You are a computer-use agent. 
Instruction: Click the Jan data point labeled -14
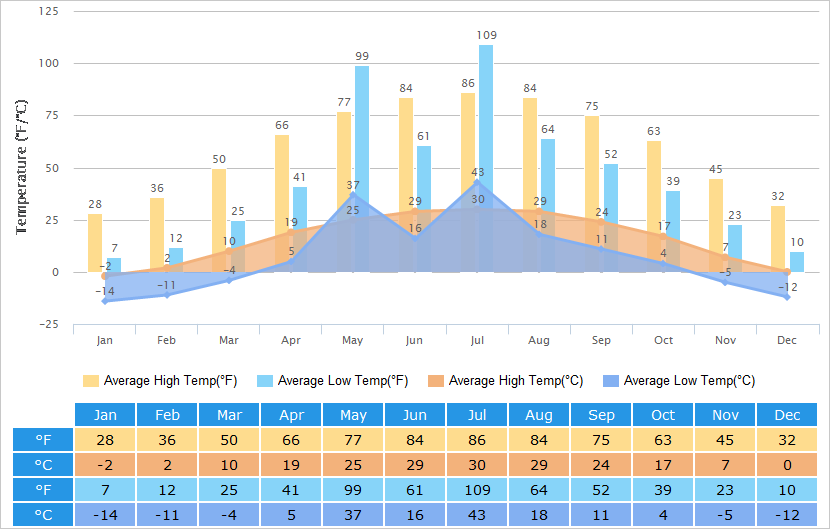coord(105,301)
